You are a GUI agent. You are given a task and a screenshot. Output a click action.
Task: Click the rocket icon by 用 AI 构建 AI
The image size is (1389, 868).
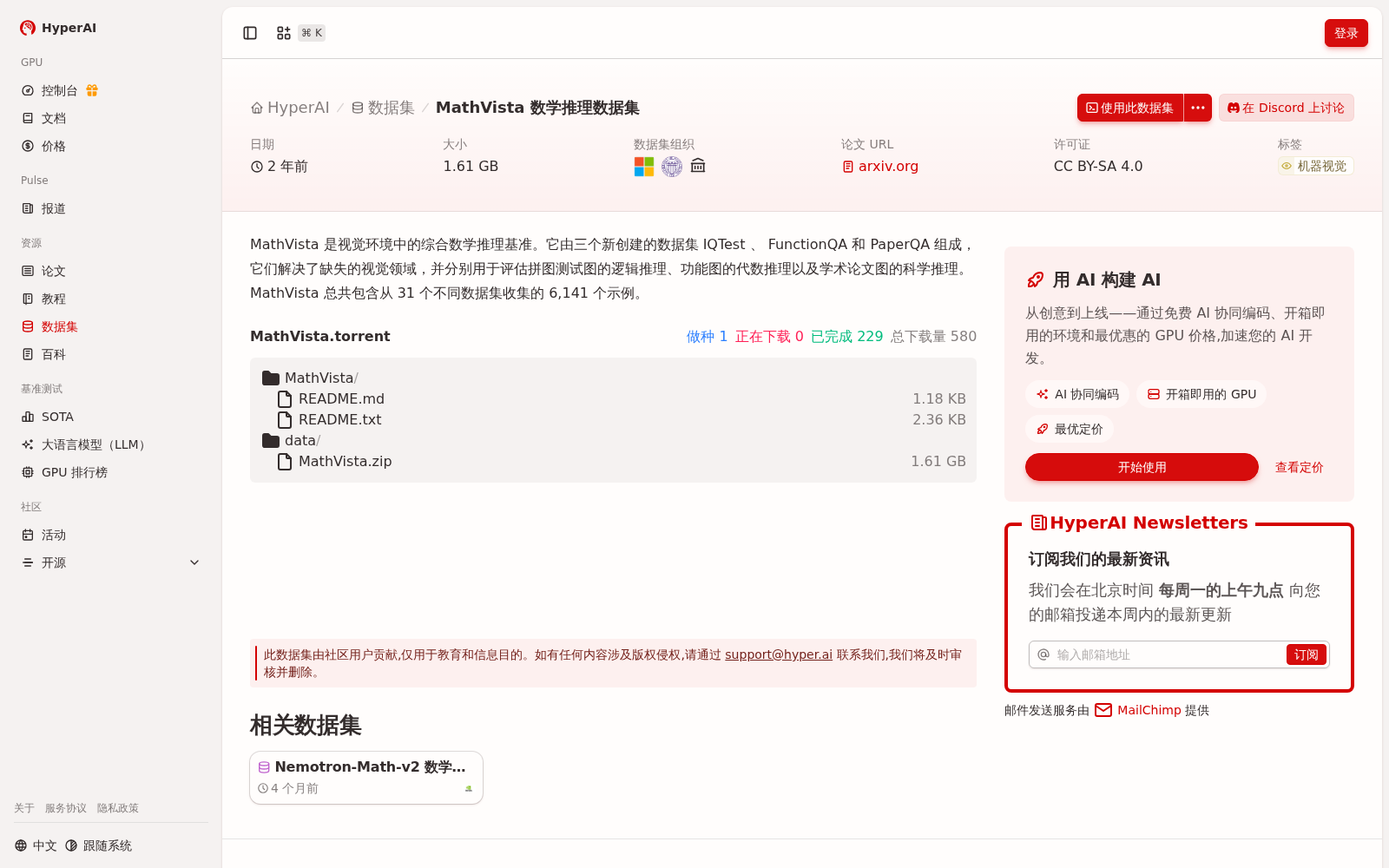1035,279
